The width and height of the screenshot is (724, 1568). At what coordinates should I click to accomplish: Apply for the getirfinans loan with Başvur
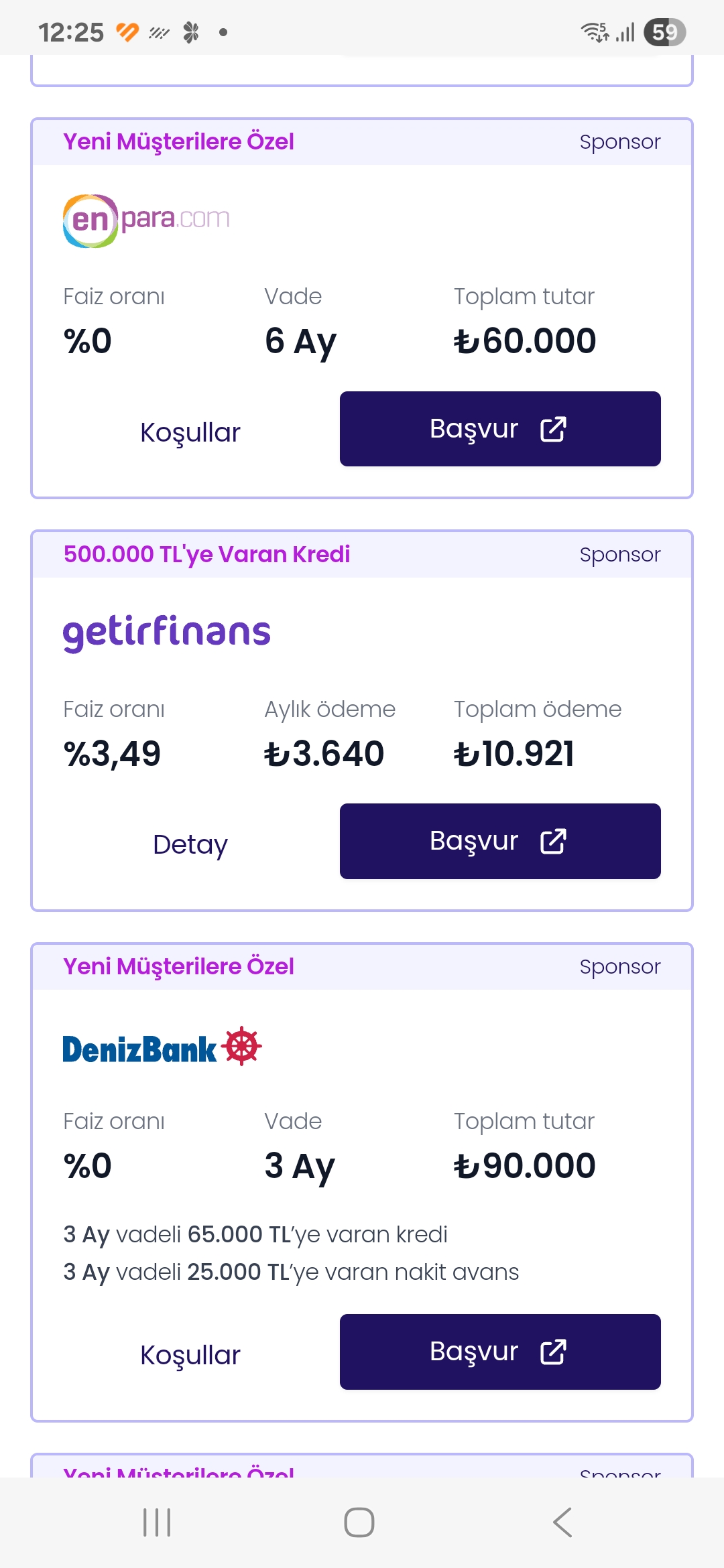click(499, 841)
